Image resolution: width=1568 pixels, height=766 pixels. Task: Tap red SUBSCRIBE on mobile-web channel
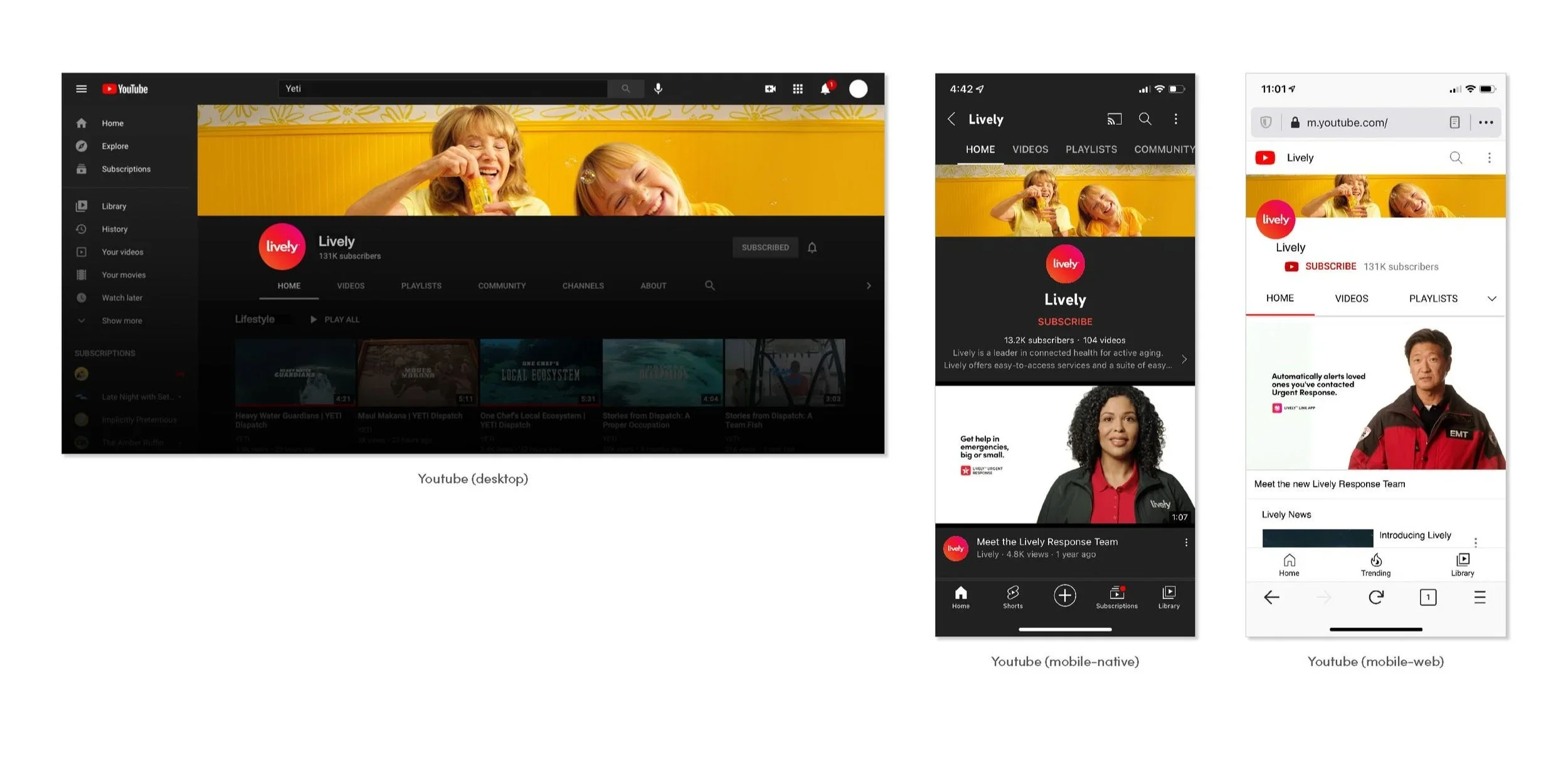(1330, 267)
